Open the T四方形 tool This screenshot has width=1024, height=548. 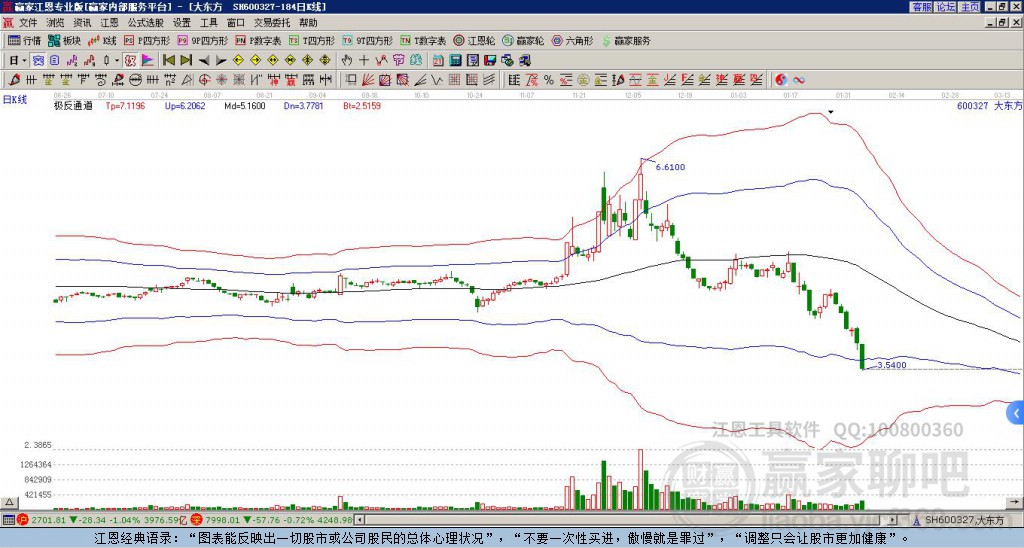[312, 40]
